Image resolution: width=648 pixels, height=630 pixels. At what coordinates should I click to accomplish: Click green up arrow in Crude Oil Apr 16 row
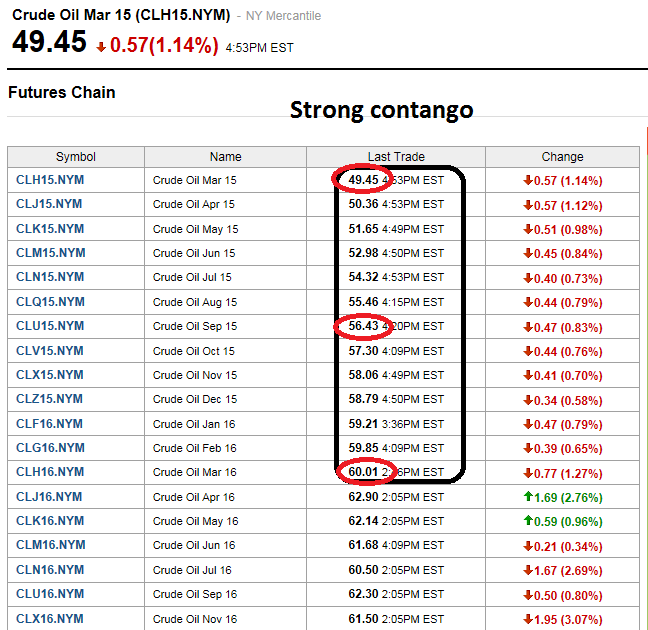528,497
